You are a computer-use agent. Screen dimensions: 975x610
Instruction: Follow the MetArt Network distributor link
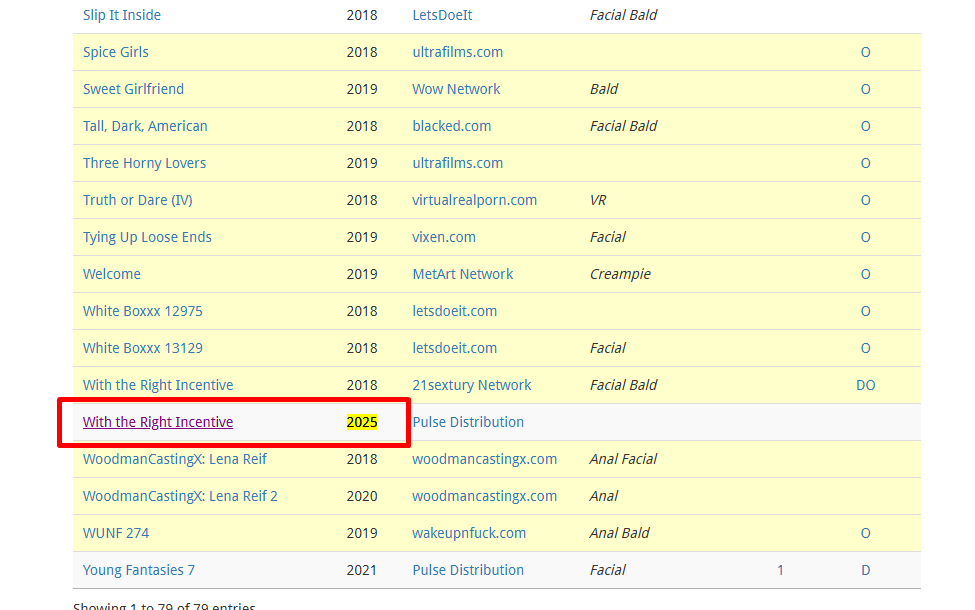point(463,274)
